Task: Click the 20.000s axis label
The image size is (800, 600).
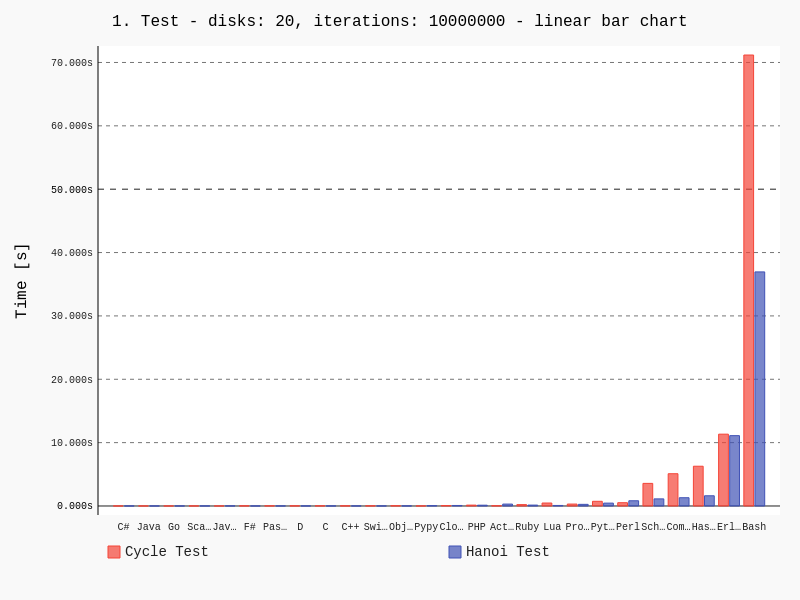Action: (71, 380)
